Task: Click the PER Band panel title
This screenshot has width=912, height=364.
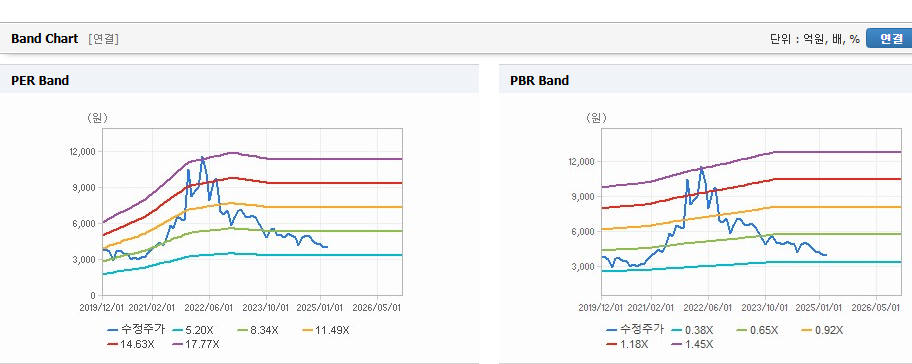Action: (40, 81)
